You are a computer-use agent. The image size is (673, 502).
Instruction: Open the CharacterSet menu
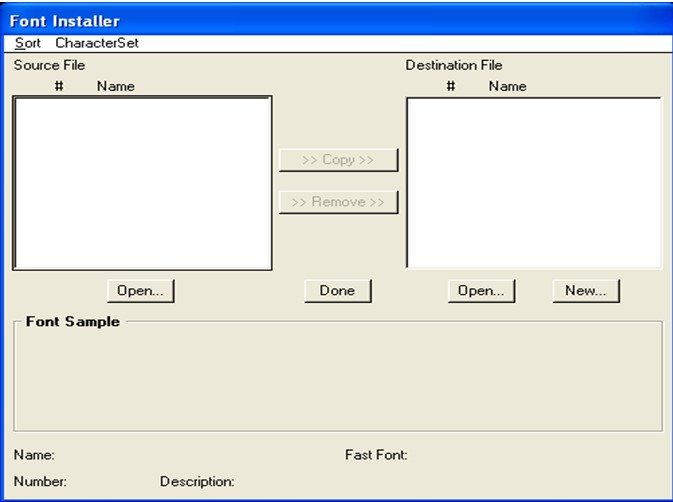click(97, 43)
